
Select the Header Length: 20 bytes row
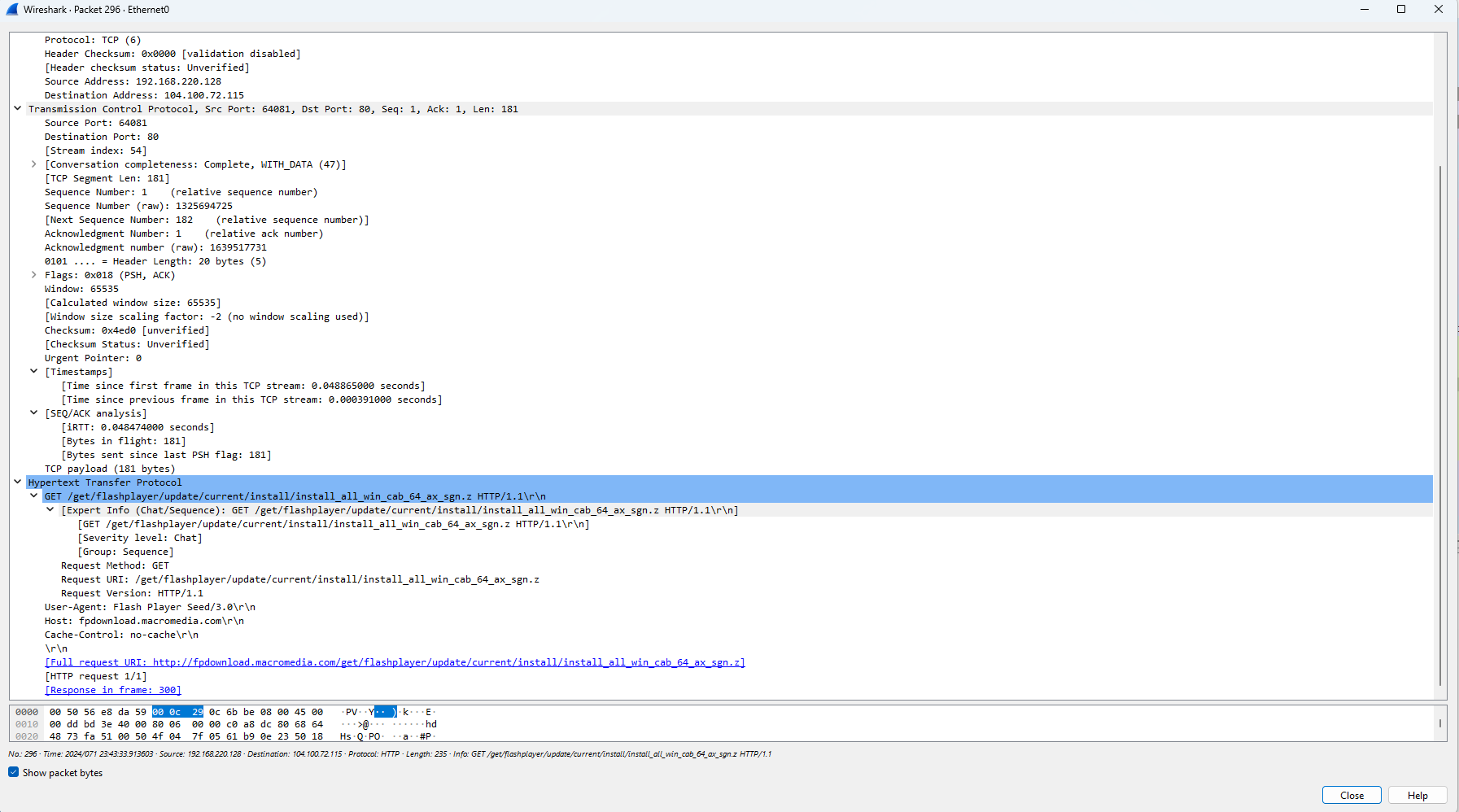pos(155,261)
